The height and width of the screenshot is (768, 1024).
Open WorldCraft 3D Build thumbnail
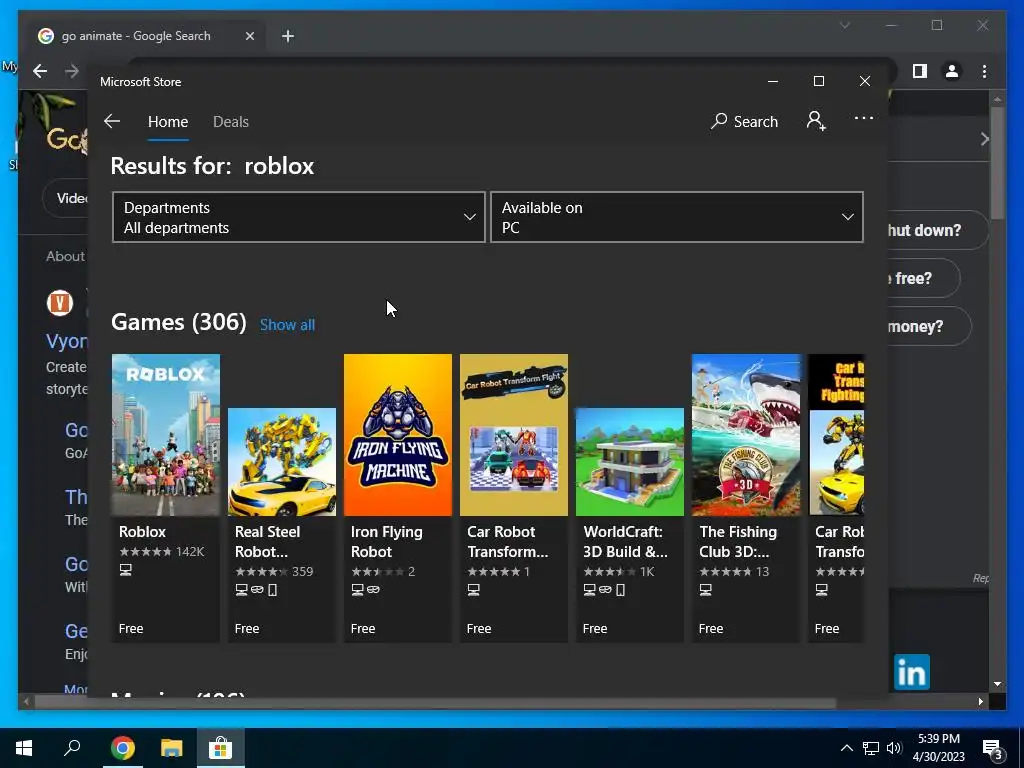point(630,462)
